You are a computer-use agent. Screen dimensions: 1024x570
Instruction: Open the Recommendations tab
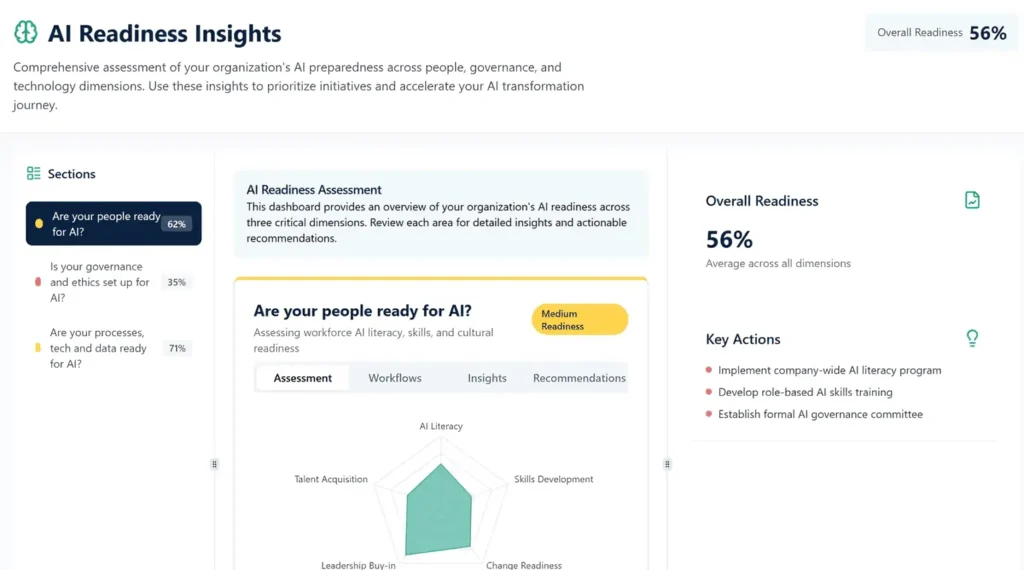click(579, 378)
